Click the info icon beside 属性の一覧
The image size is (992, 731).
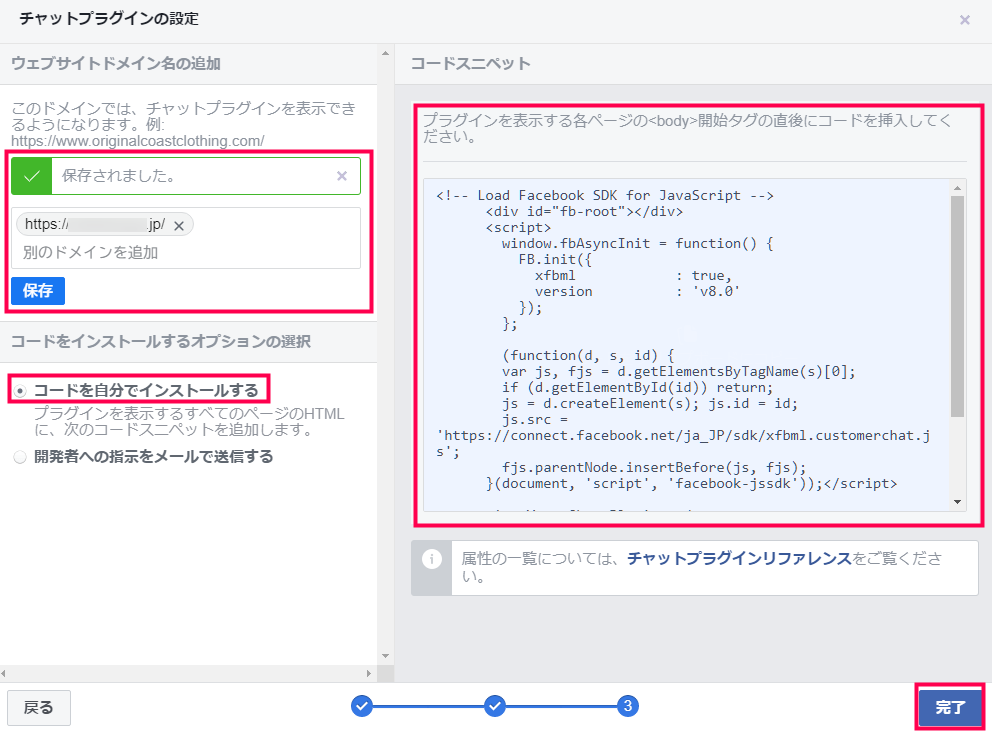click(x=431, y=559)
